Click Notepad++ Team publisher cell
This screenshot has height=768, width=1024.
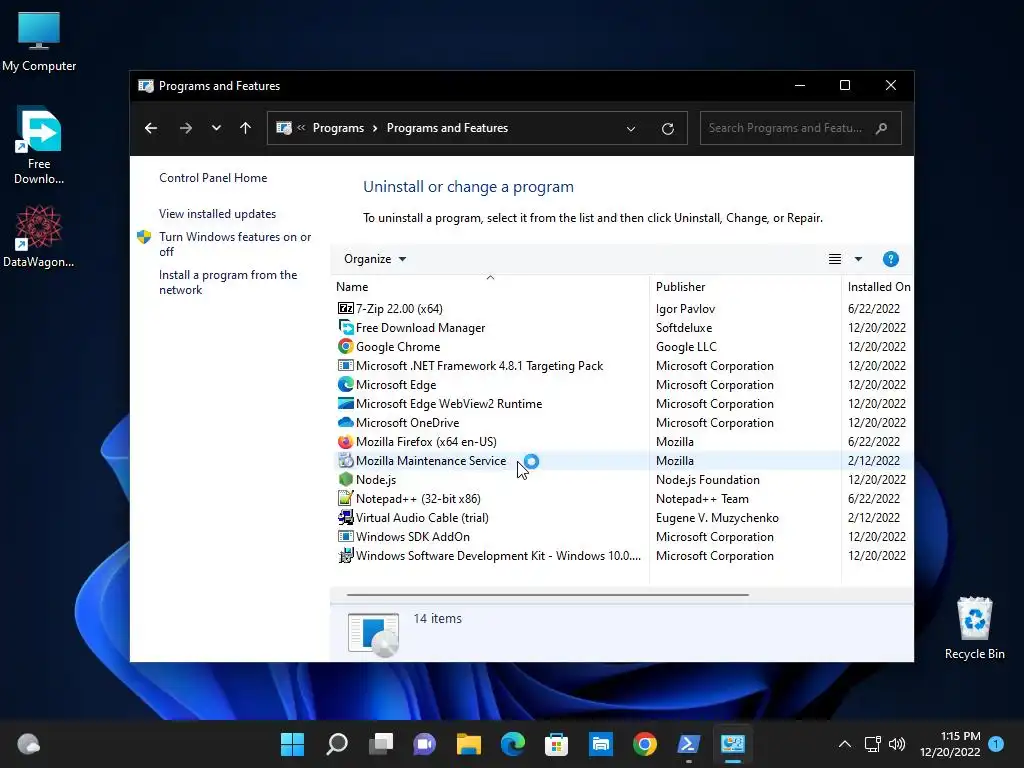(x=702, y=498)
